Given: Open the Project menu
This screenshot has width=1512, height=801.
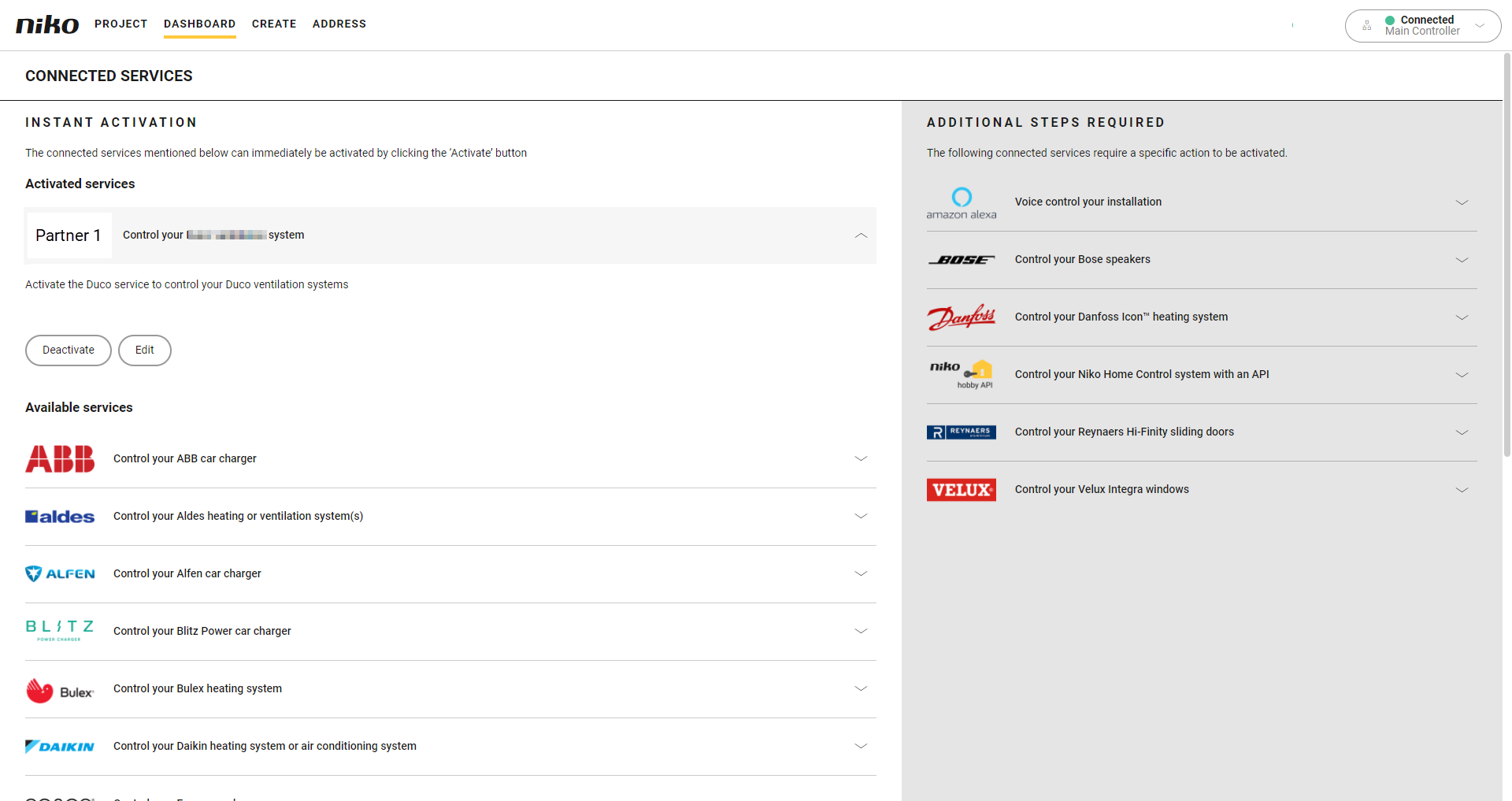Looking at the screenshot, I should pos(120,24).
